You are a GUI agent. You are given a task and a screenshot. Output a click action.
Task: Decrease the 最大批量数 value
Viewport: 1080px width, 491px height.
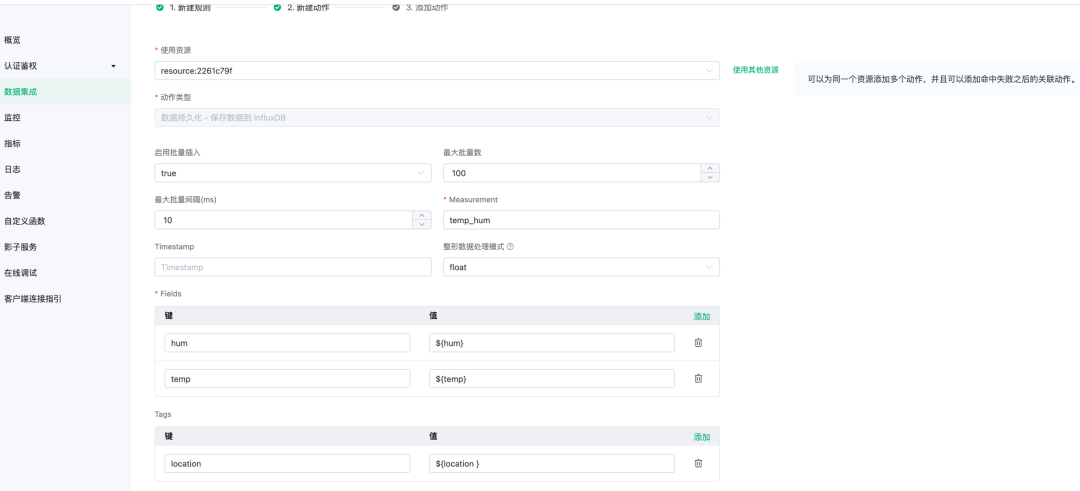pyautogui.click(x=711, y=178)
